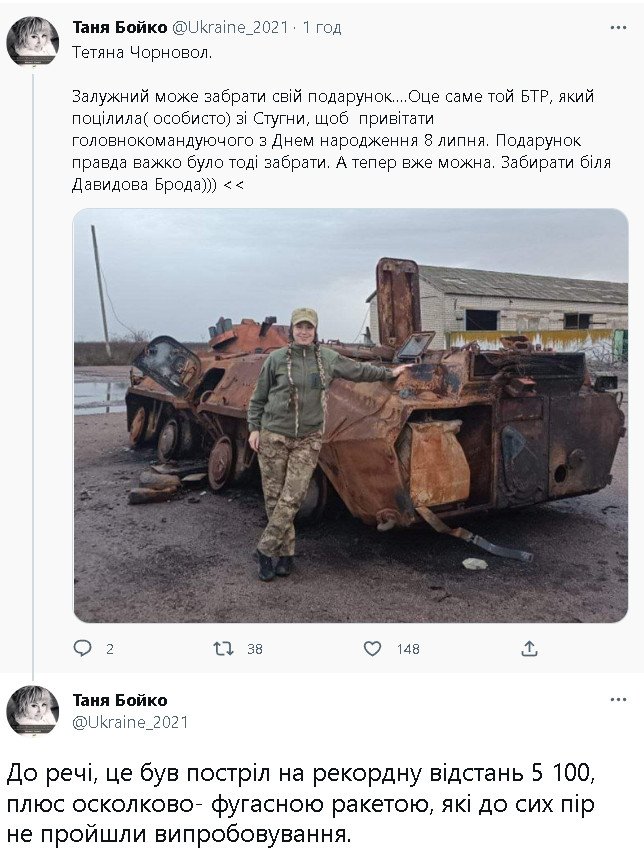Open the three-dot menu on the second tweet

pos(618,700)
